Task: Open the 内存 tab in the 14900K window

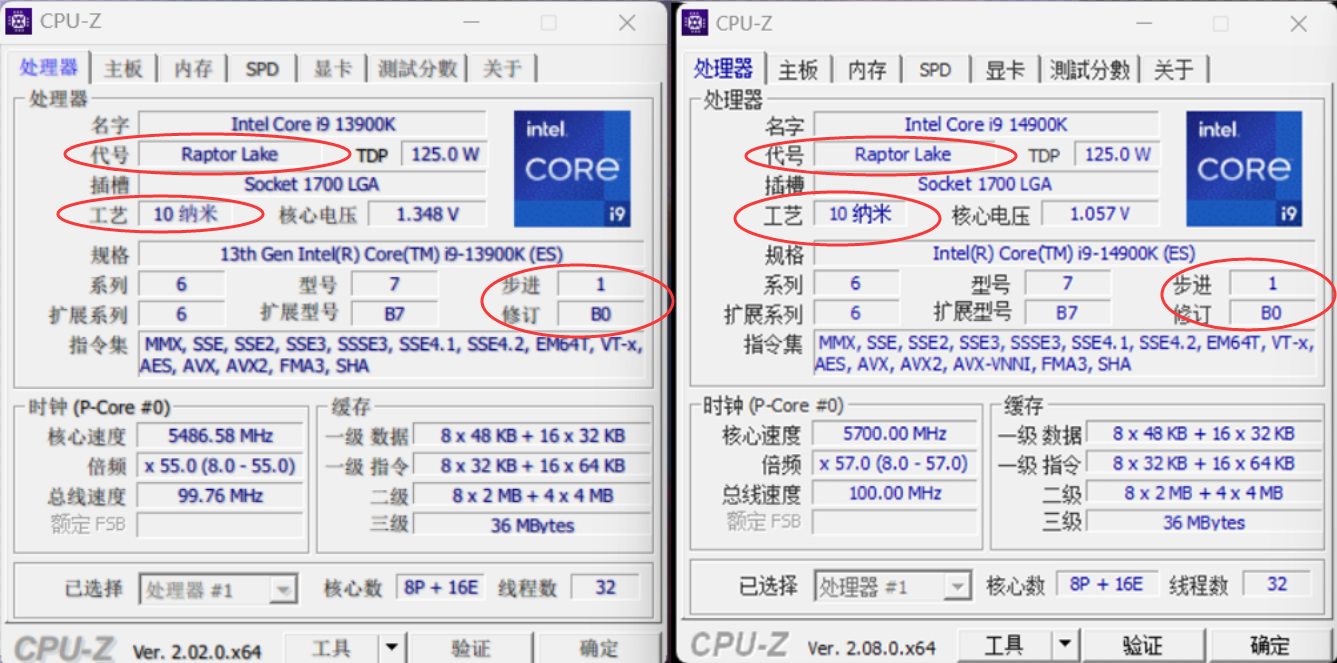Action: 868,69
